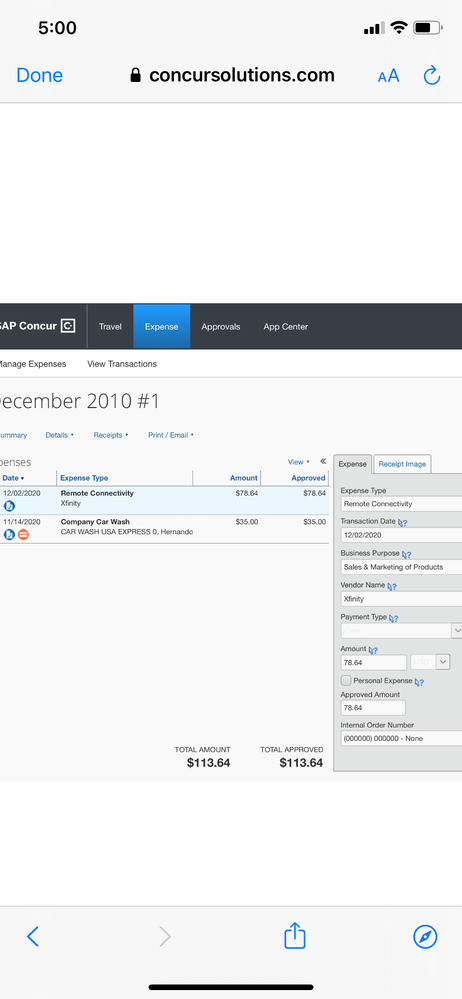Click the Vendor Name field containing Xfinity
462x999 pixels.
click(401, 599)
